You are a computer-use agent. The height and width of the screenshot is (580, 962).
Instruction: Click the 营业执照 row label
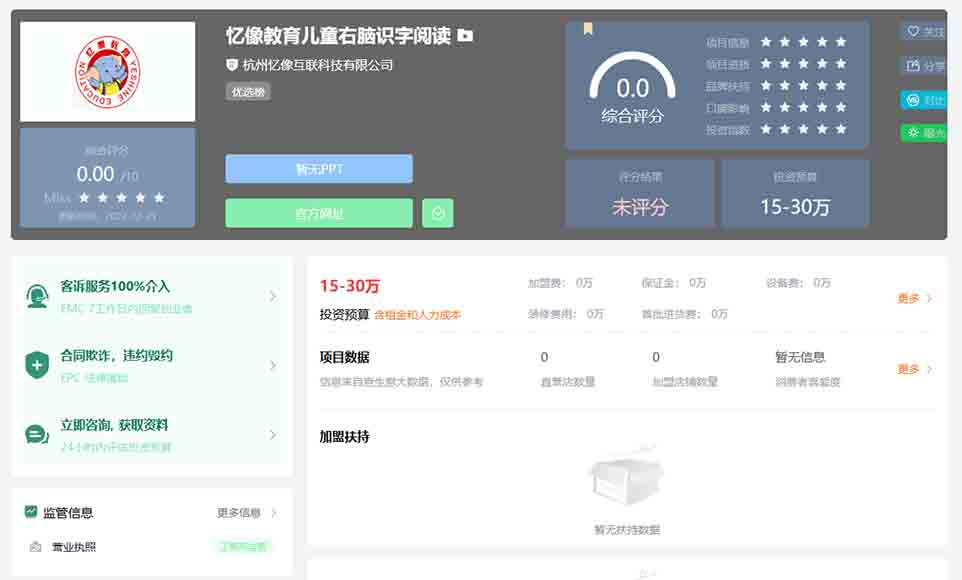74,547
